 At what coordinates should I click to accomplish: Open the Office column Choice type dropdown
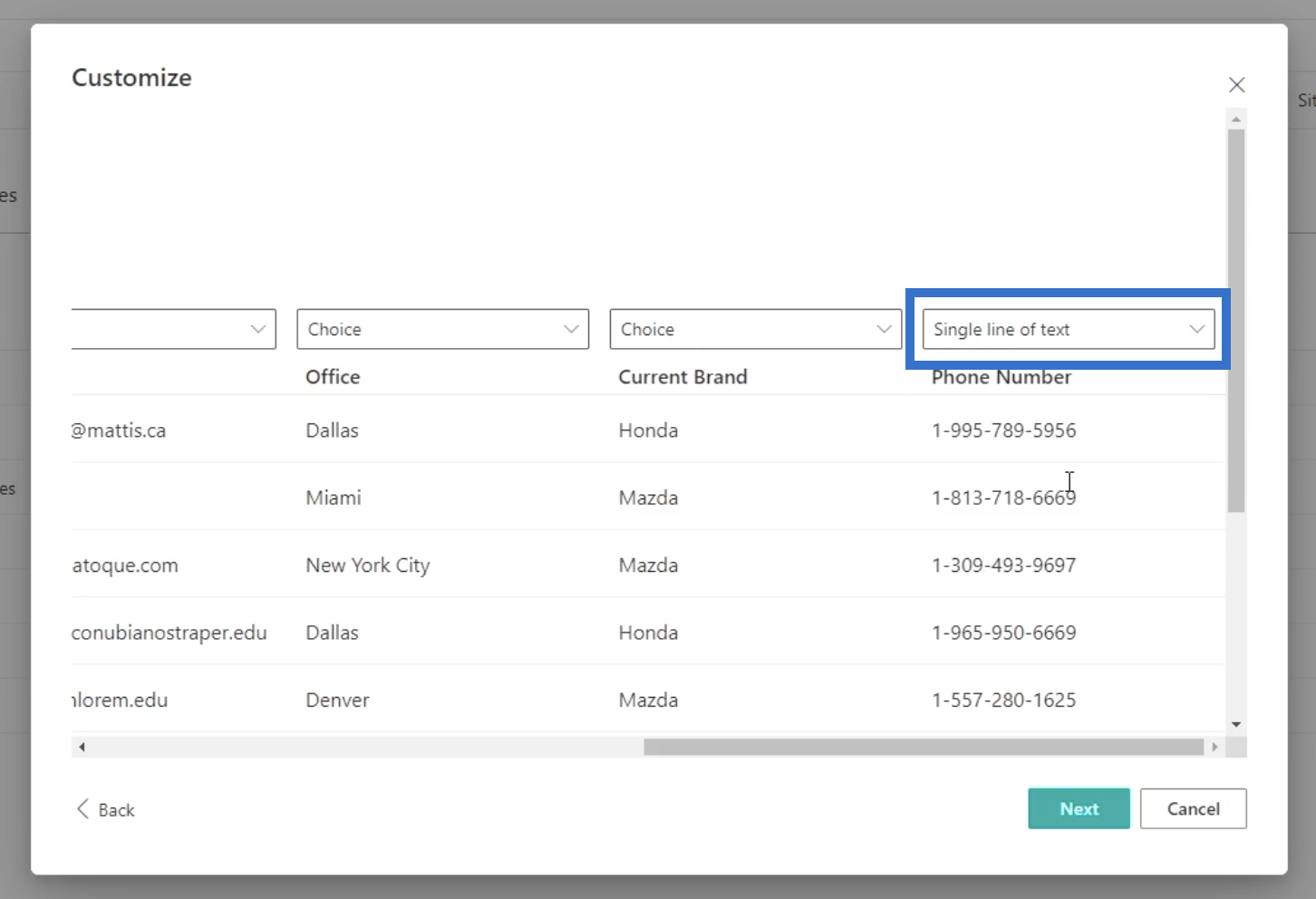pos(442,329)
